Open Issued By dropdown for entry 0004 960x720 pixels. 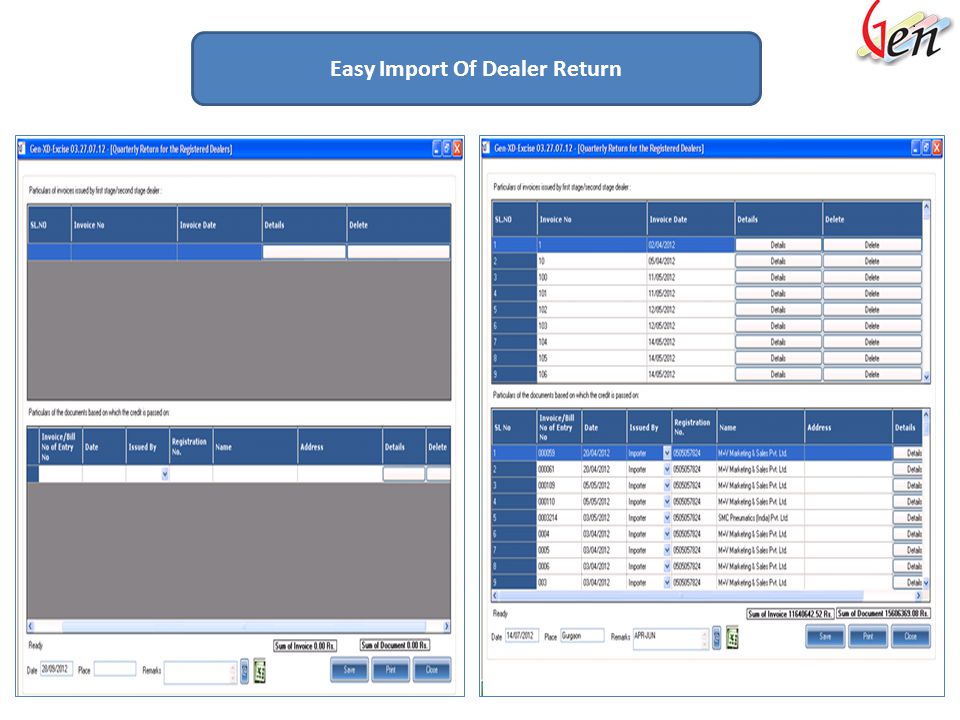pos(667,534)
